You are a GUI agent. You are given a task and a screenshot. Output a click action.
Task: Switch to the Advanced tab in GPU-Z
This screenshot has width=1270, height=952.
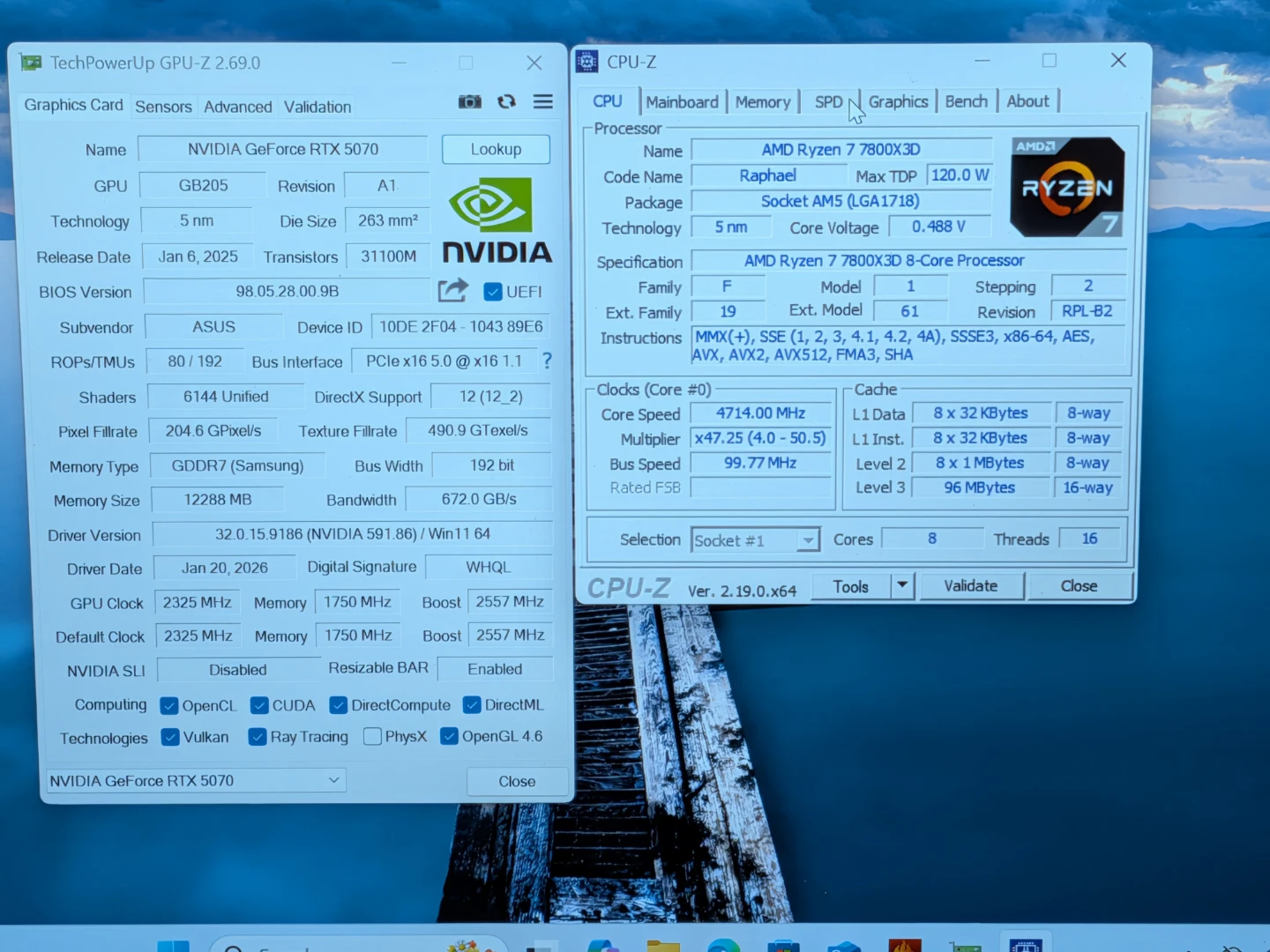(237, 107)
